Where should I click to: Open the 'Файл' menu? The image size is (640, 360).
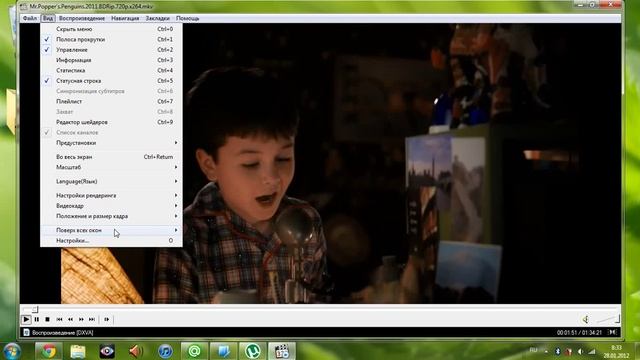[29, 18]
